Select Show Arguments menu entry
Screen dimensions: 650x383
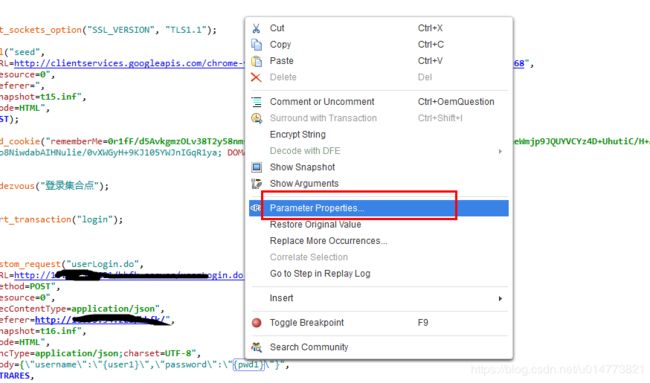378,183
